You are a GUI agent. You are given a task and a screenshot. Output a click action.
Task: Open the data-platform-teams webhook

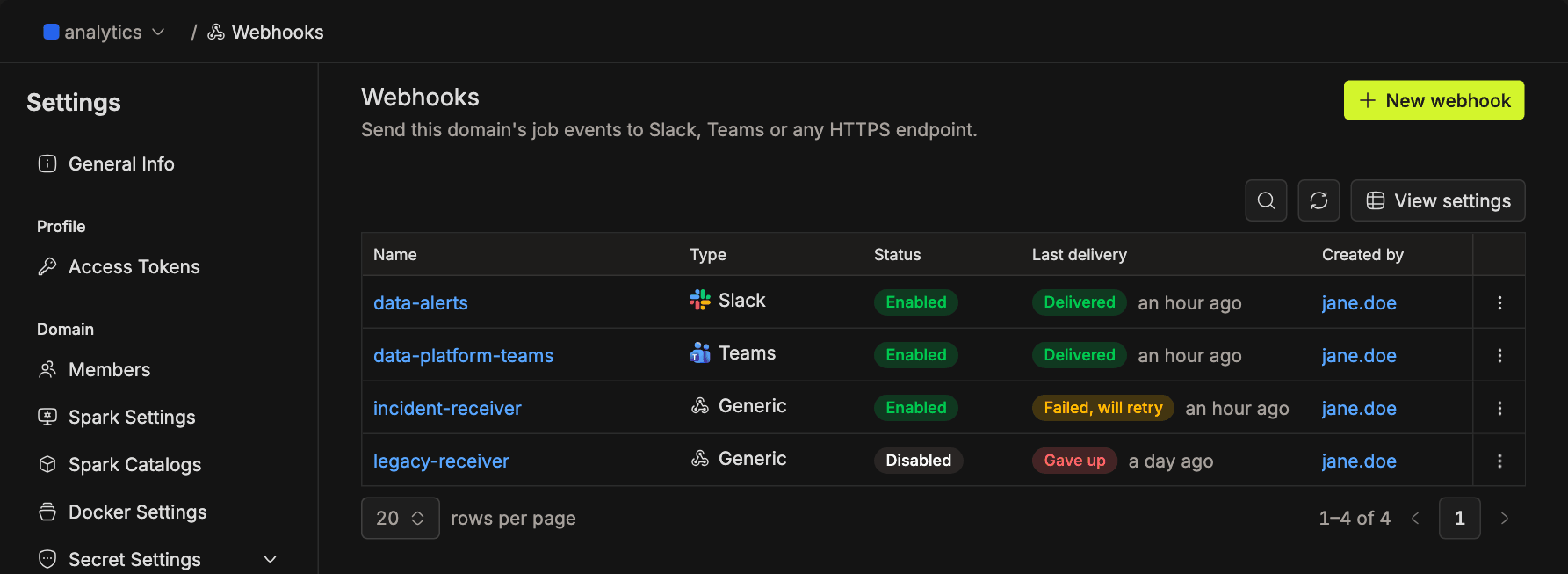pos(463,355)
